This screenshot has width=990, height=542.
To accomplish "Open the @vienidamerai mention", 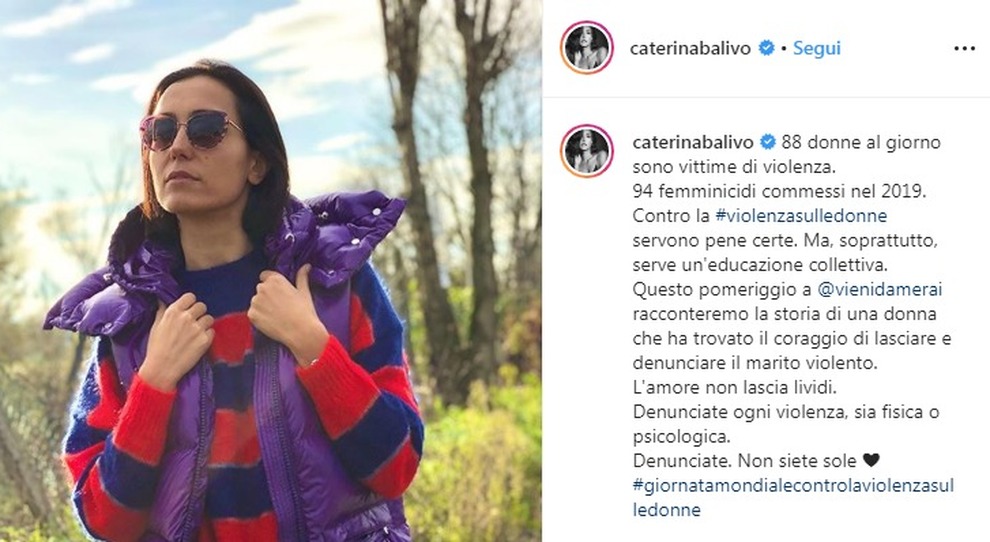I will (x=880, y=289).
